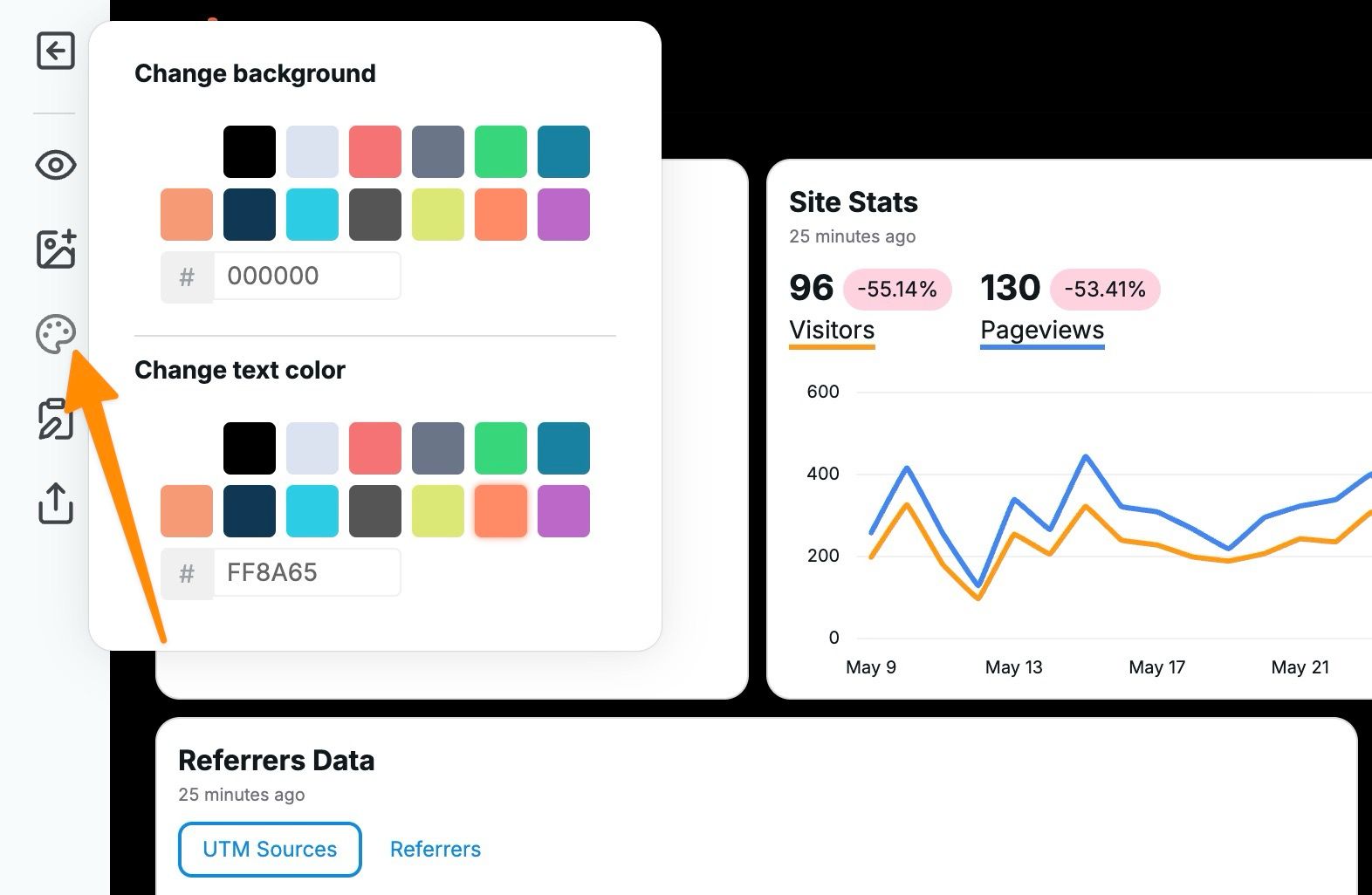Choose yellow swatch under Change text color
Screen dimensions: 1372x895
438,511
